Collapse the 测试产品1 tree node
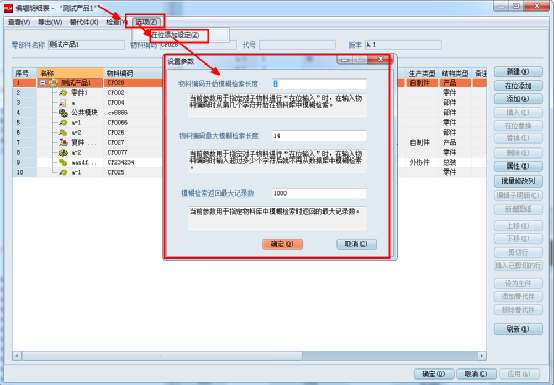This screenshot has width=554, height=385. [43, 83]
